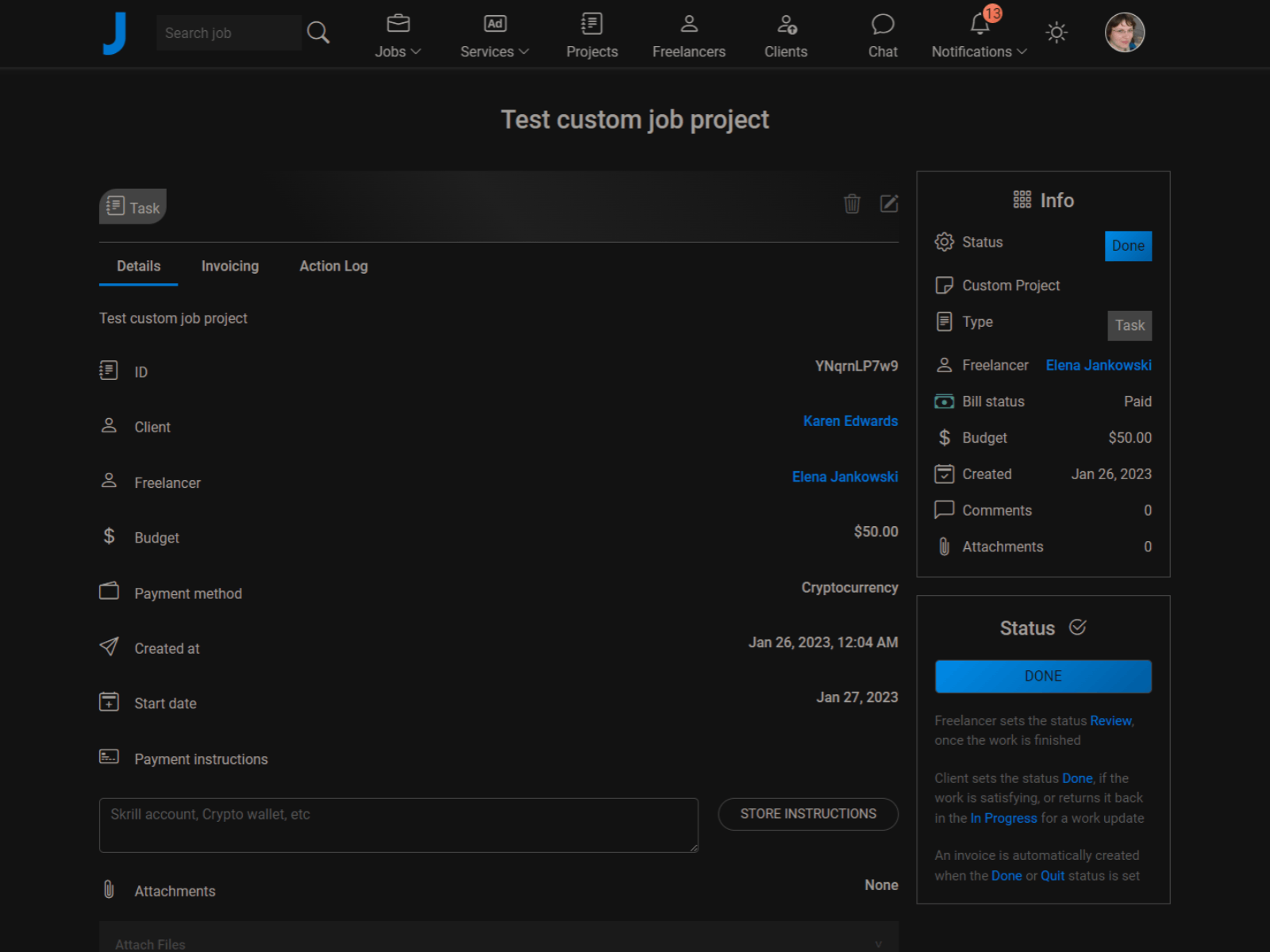Click the Client person icon
Image resolution: width=1270 pixels, height=952 pixels.
pyautogui.click(x=109, y=426)
